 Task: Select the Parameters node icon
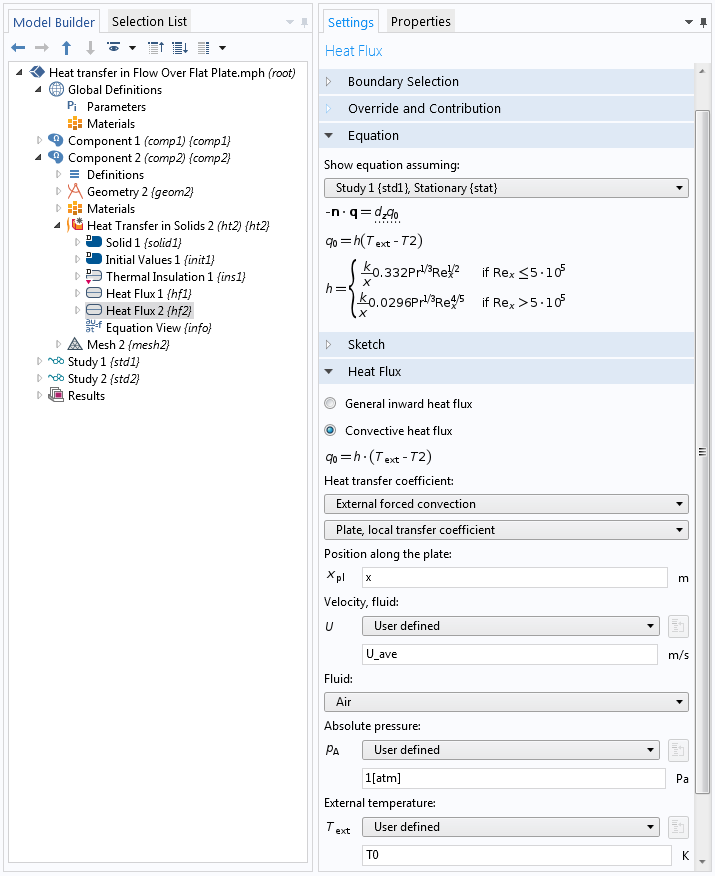coord(72,106)
